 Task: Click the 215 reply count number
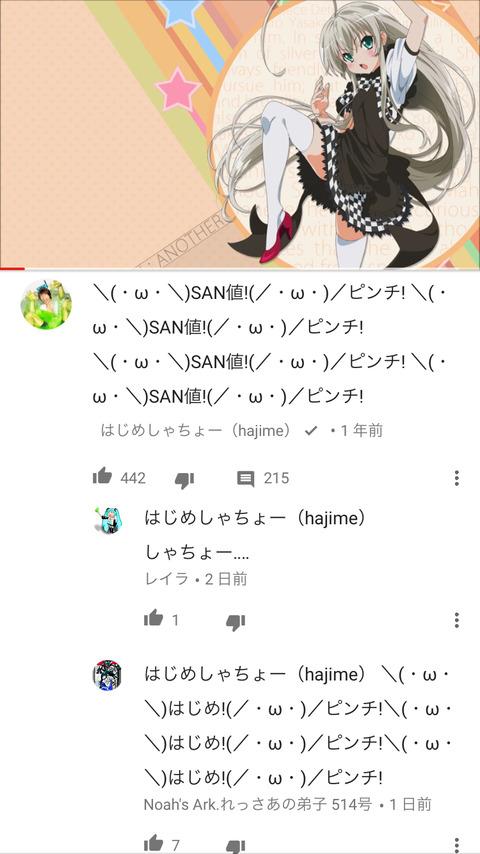pos(276,478)
